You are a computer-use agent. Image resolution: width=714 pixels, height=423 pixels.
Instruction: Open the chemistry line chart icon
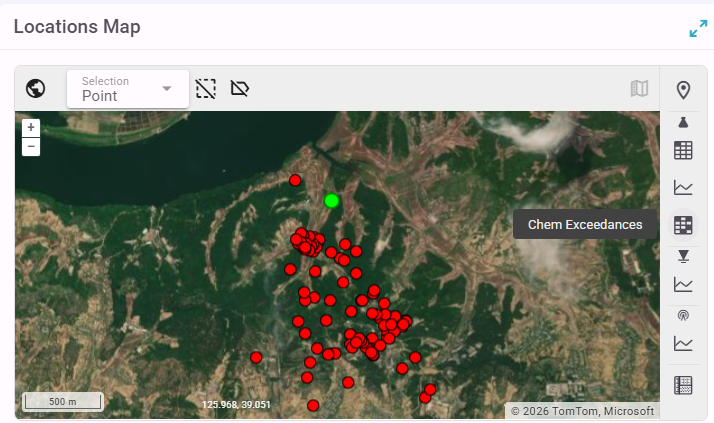click(x=683, y=188)
